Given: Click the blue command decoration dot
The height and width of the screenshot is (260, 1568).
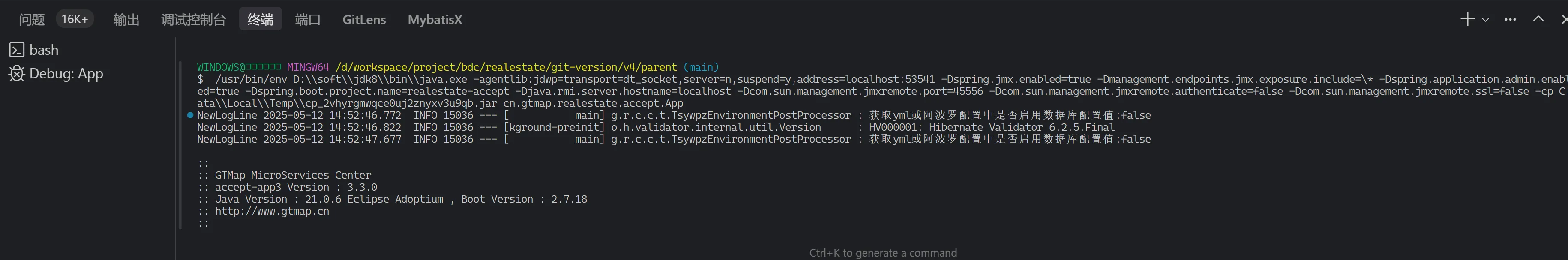Looking at the screenshot, I should (191, 115).
